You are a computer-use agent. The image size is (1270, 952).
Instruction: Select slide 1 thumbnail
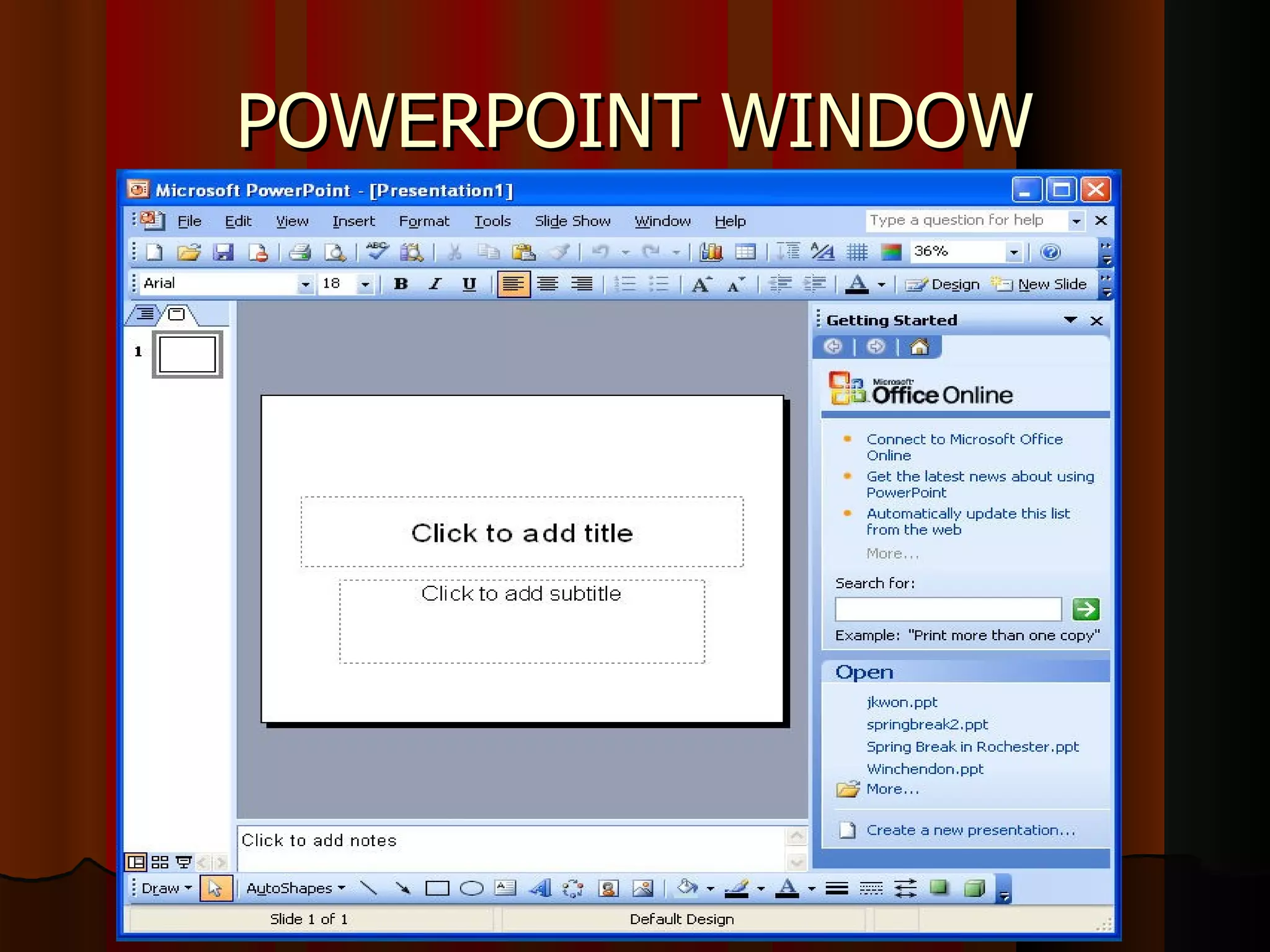point(187,355)
